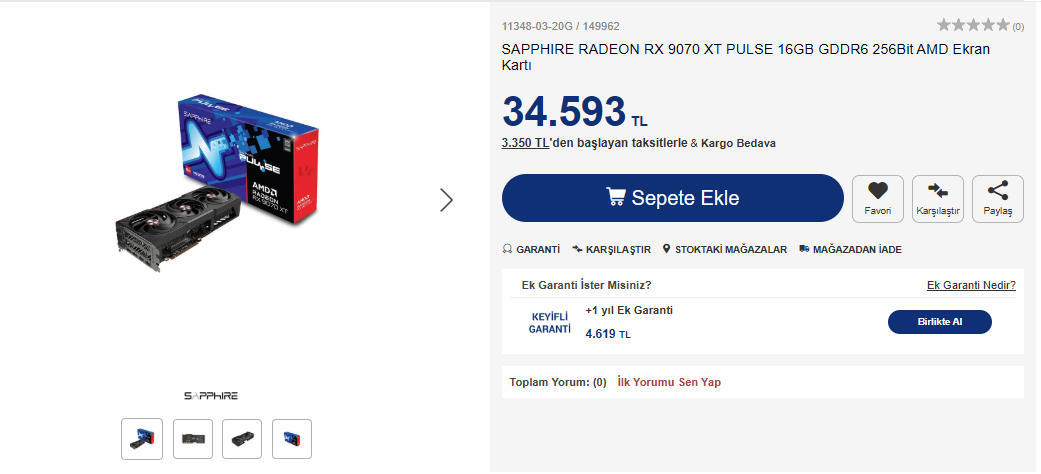This screenshot has width=1041, height=474.
Task: Click the Favori heart icon
Action: (x=877, y=190)
